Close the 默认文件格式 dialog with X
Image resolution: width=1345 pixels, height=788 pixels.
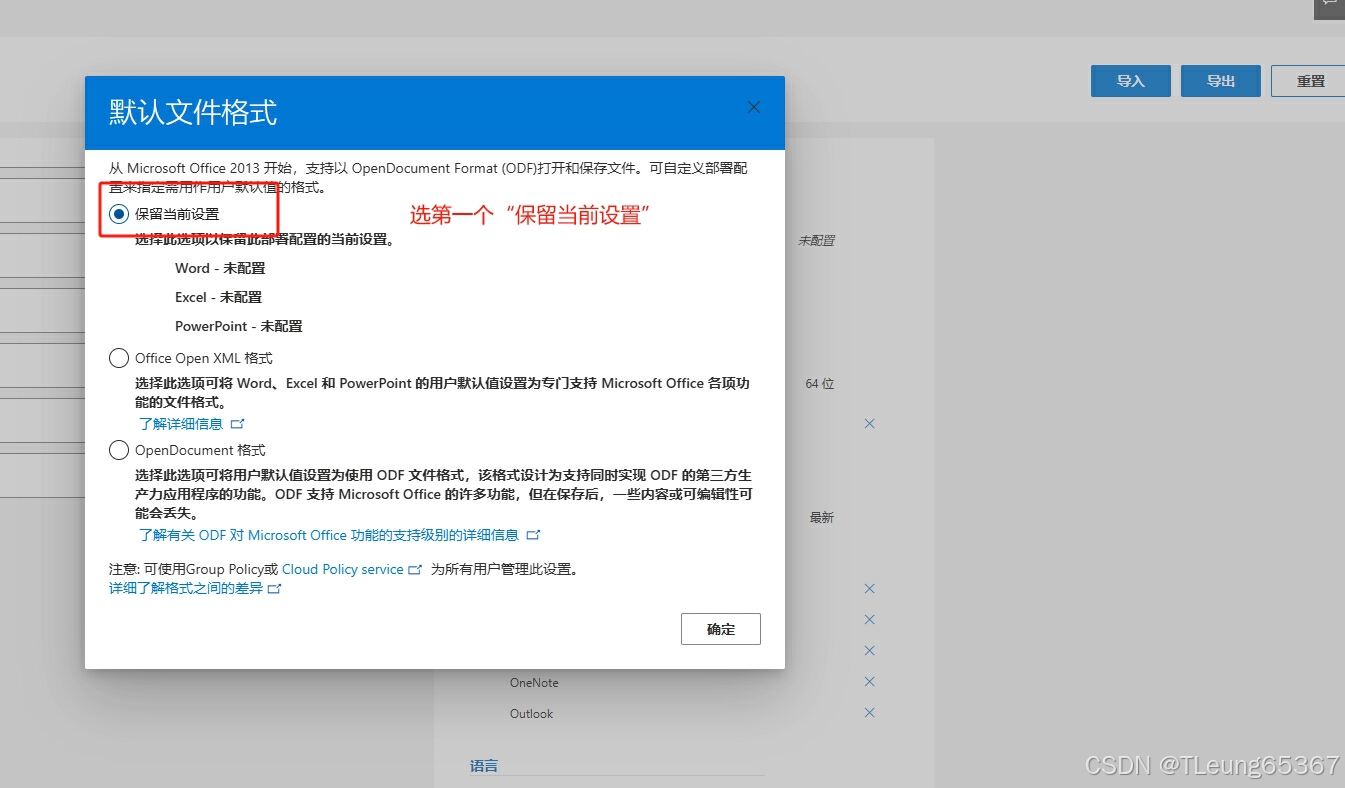coord(754,107)
